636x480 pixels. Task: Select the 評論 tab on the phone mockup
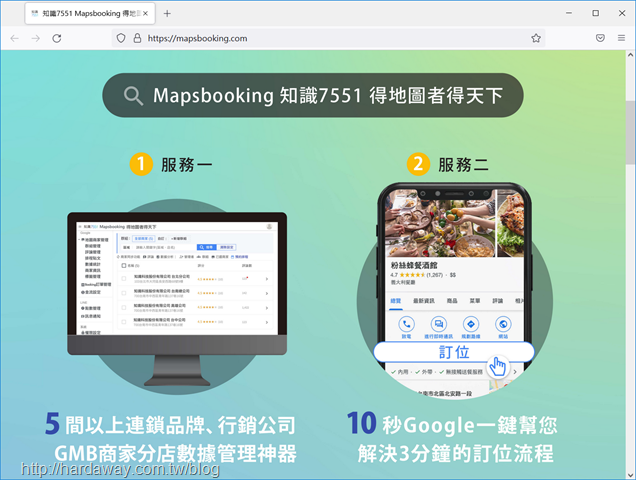coord(498,301)
